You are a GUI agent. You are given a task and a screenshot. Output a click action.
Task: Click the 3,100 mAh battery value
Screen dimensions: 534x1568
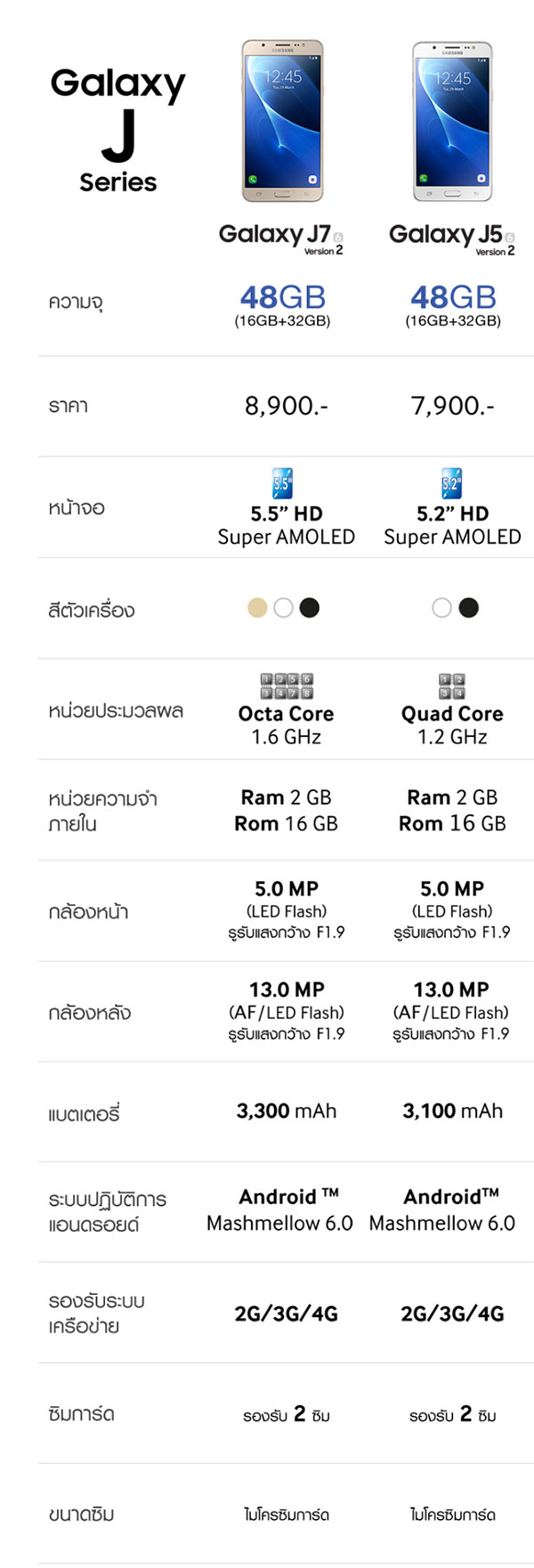click(x=452, y=1111)
